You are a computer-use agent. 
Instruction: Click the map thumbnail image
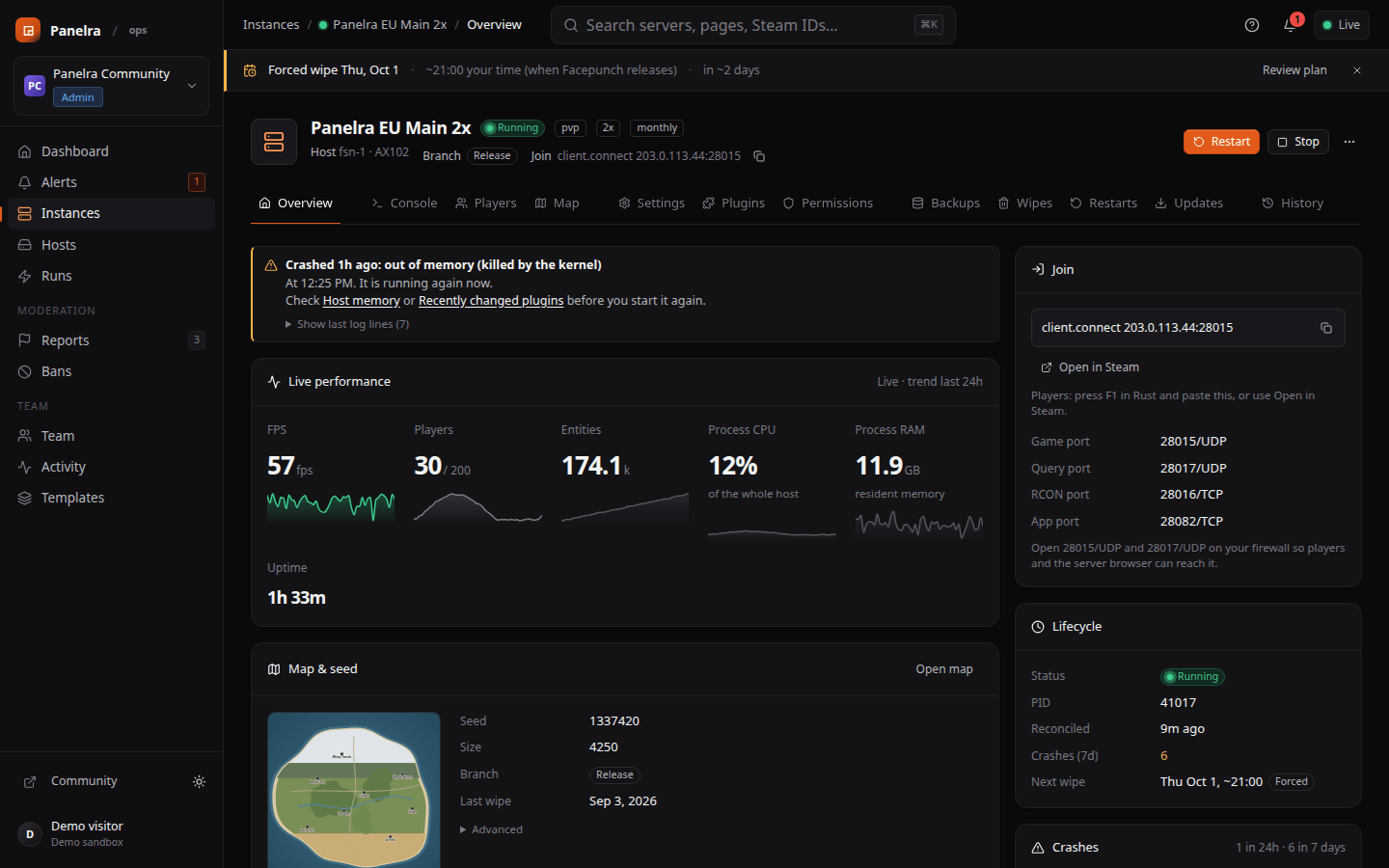point(354,790)
